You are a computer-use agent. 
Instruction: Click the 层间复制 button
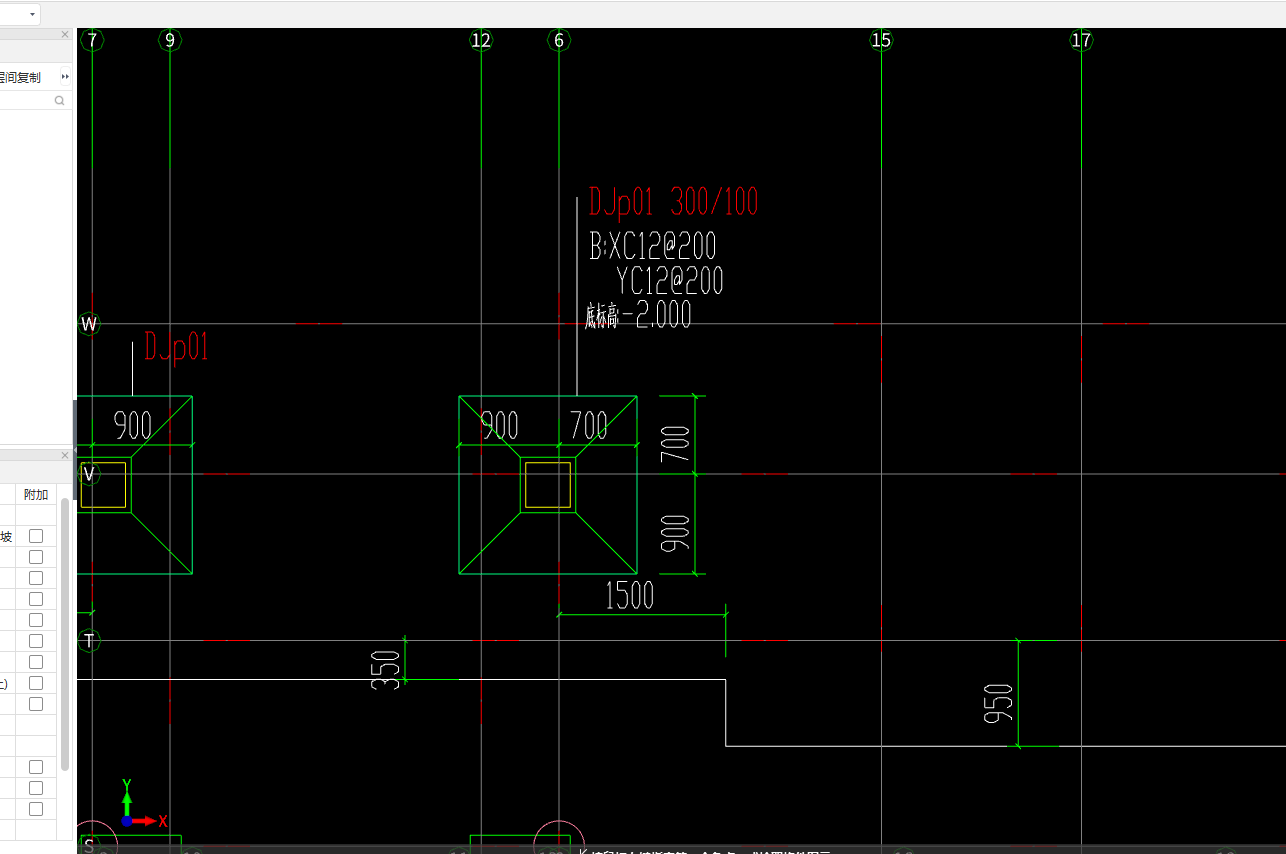(20, 77)
